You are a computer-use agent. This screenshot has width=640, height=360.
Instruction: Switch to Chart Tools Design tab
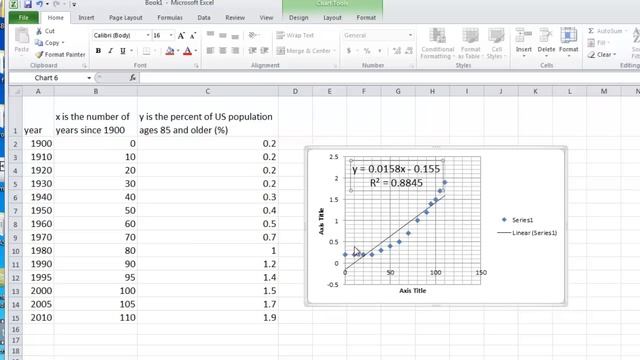[x=298, y=18]
